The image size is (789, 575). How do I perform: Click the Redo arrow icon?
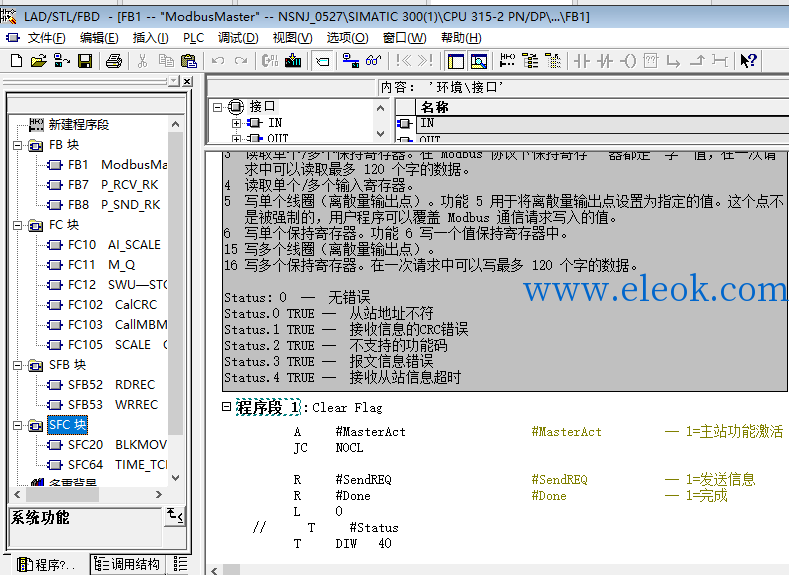(241, 61)
